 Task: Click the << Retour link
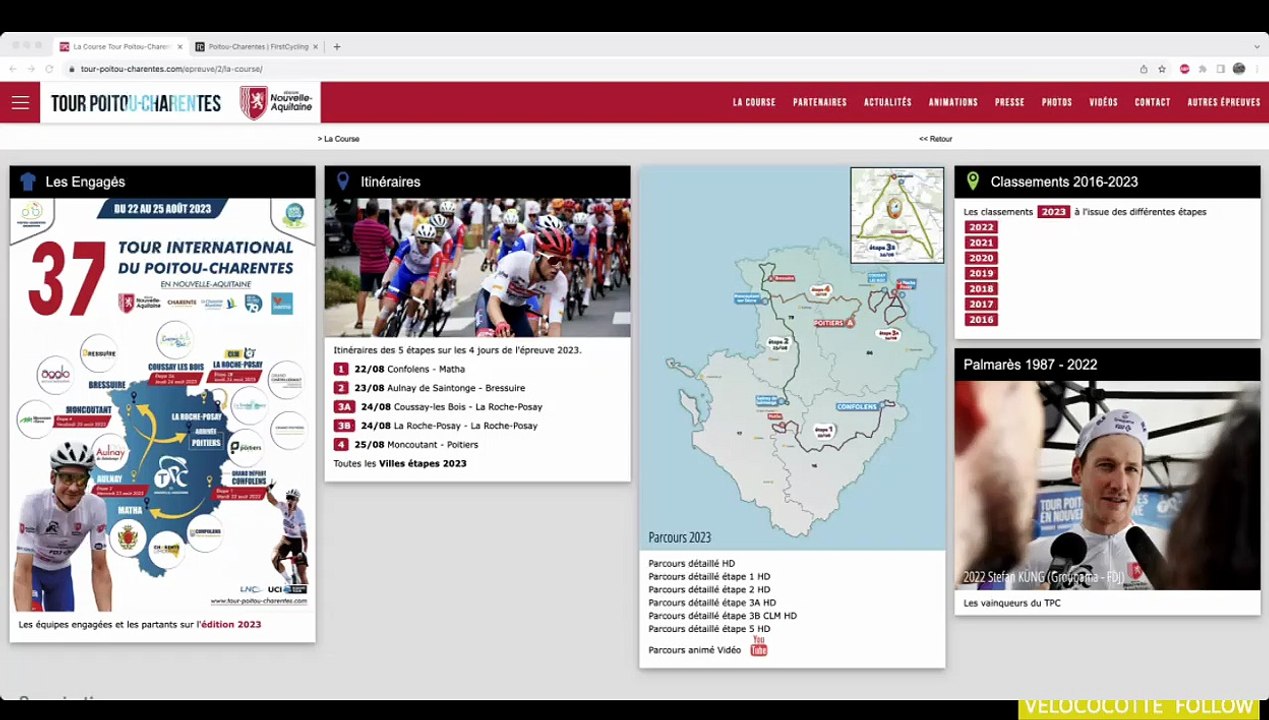tap(936, 139)
